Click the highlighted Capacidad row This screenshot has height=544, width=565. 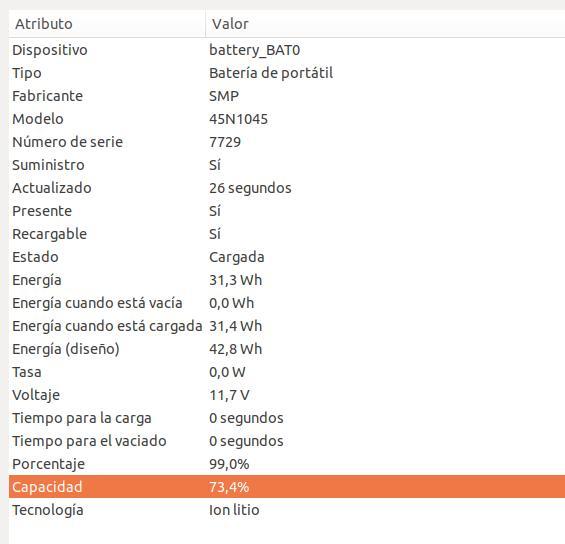click(x=287, y=487)
